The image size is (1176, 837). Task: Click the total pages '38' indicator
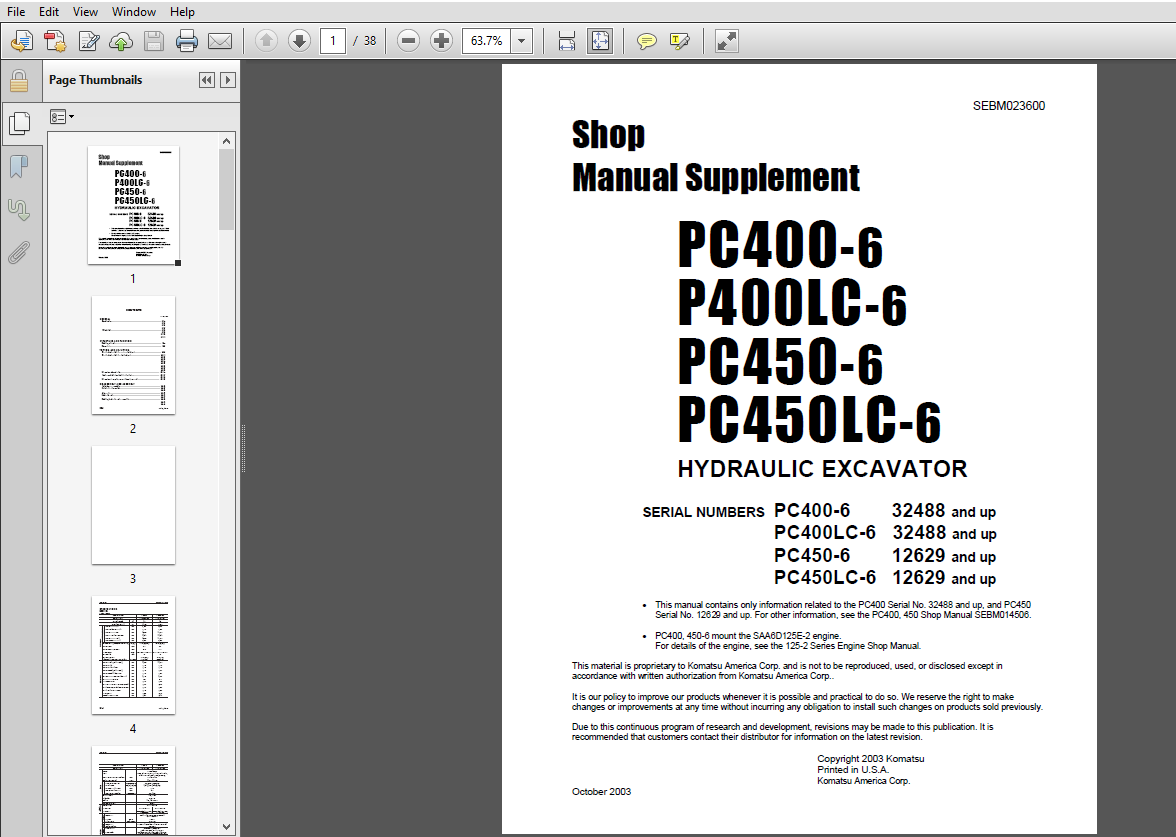pyautogui.click(x=370, y=40)
